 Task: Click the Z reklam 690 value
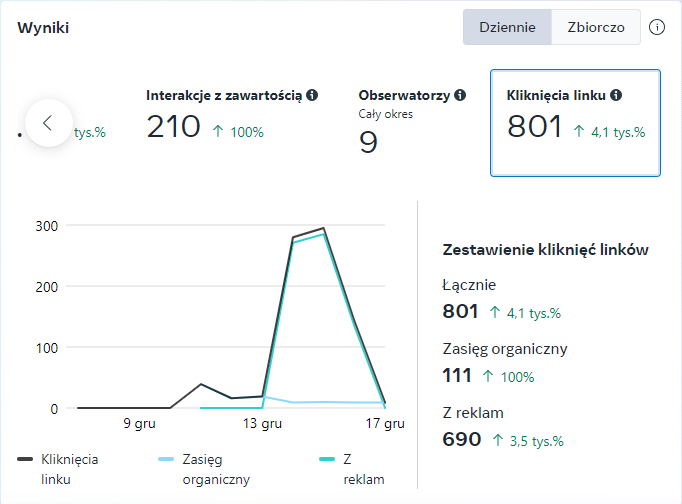[461, 438]
